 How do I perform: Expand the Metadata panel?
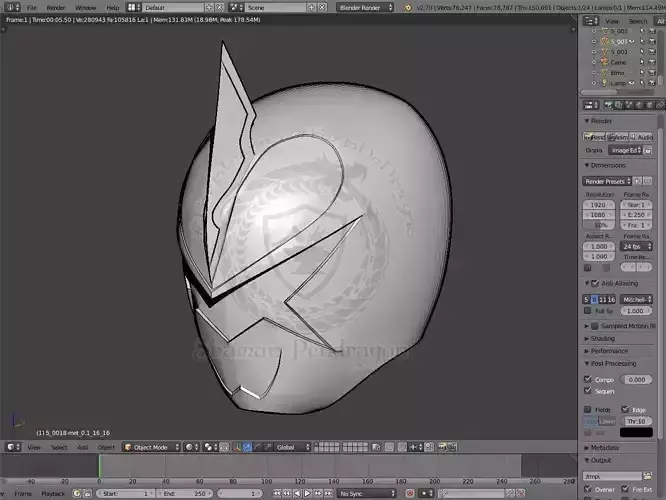601,448
